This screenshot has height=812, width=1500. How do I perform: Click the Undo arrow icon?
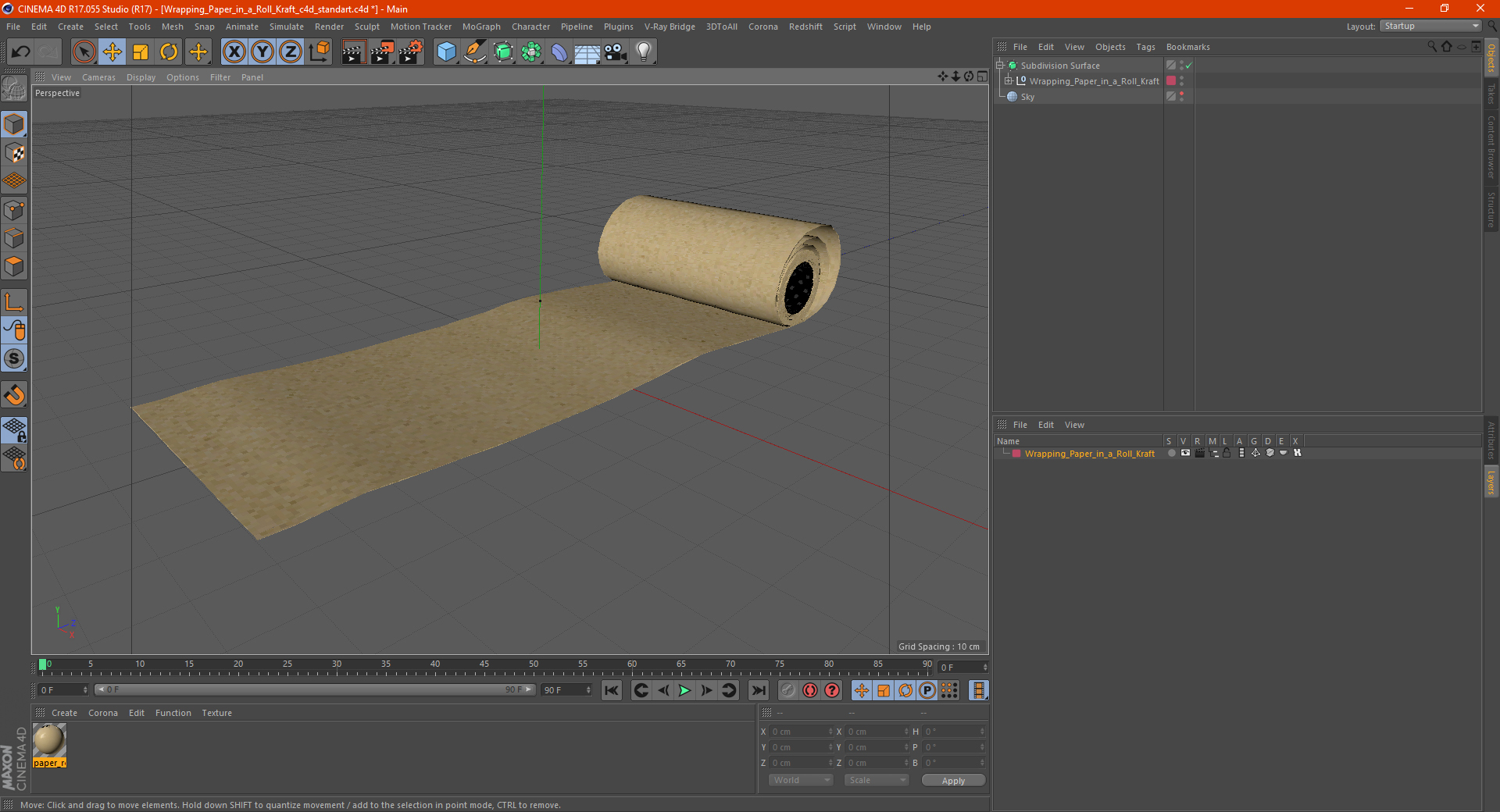(x=21, y=52)
